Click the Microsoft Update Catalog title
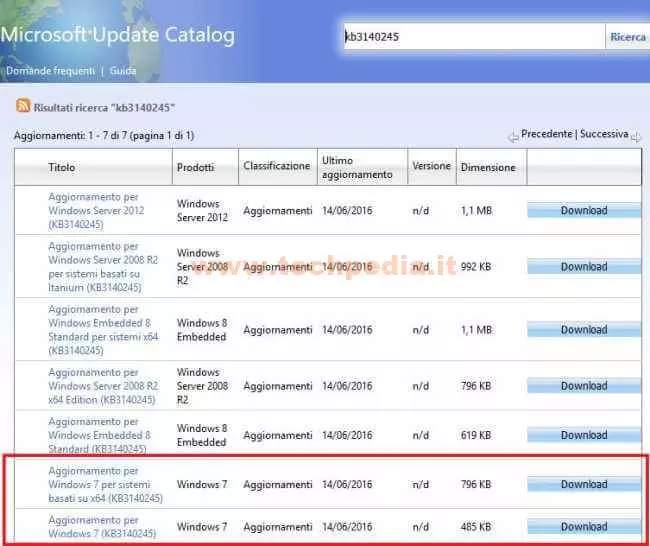Image resolution: width=650 pixels, height=546 pixels. (117, 35)
